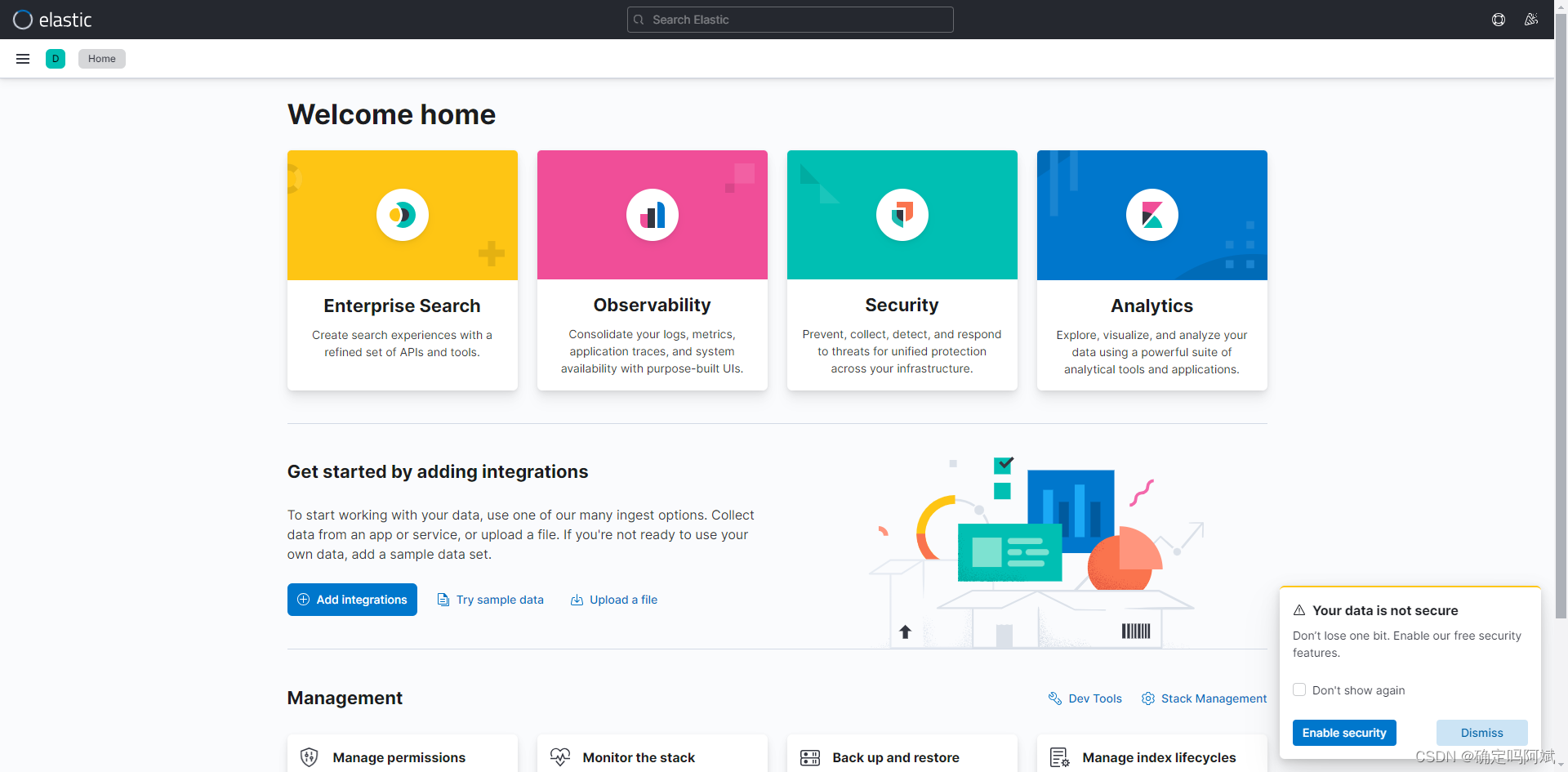1568x772 pixels.
Task: Click the warning triangle icon in security notice
Action: click(1299, 610)
